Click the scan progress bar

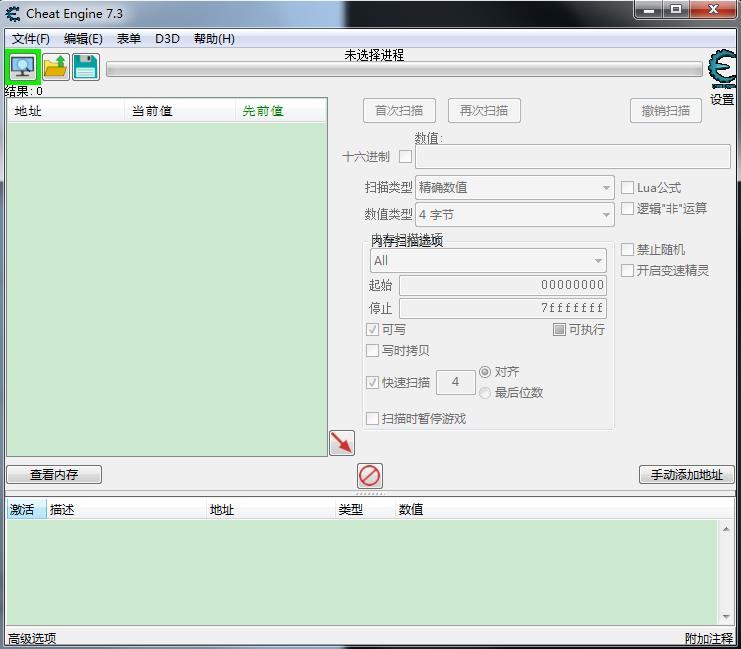coord(404,69)
